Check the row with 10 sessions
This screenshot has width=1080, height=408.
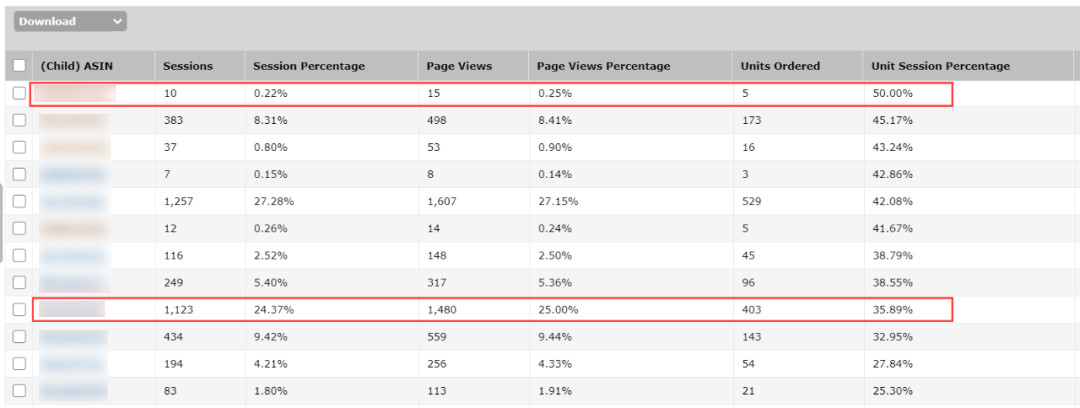(19, 93)
